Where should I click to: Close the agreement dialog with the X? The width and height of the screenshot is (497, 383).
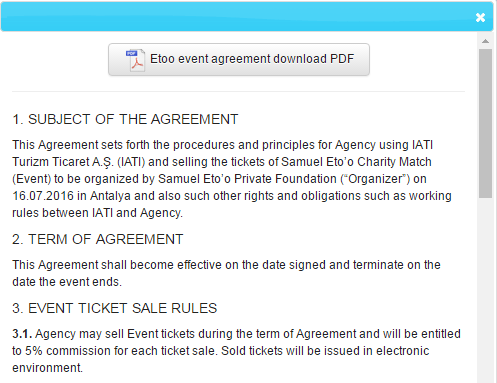coord(480,17)
